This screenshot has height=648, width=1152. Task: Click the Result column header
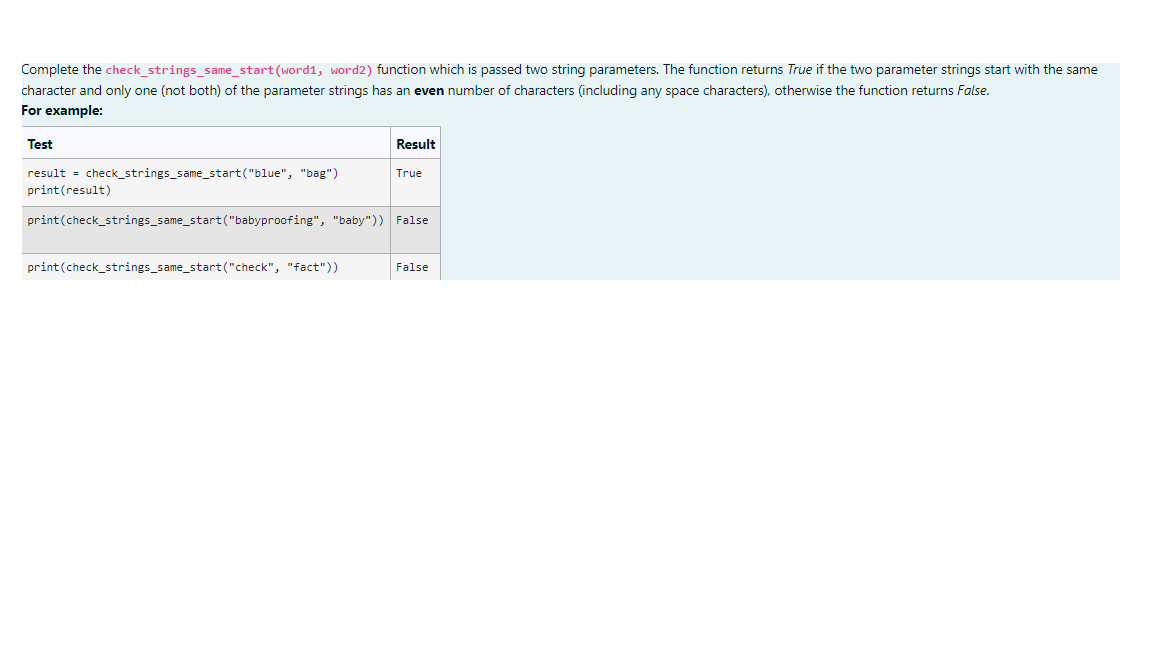click(x=415, y=144)
